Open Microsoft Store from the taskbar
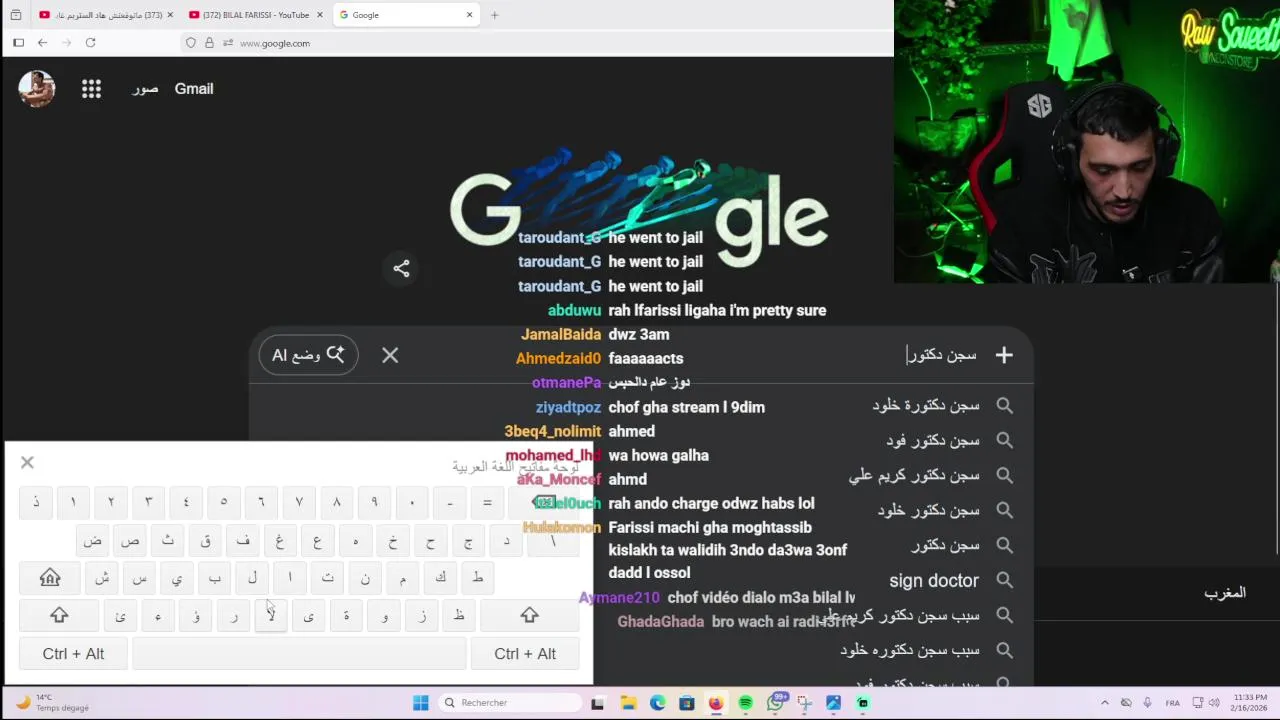 [686, 703]
